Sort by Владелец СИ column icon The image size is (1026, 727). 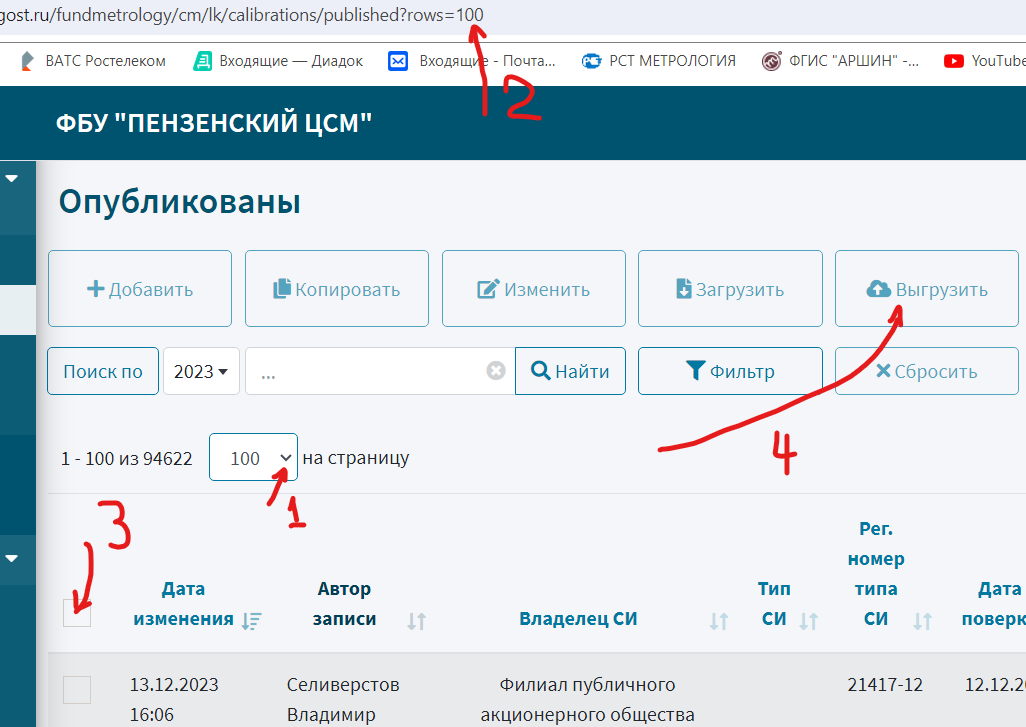pyautogui.click(x=718, y=620)
